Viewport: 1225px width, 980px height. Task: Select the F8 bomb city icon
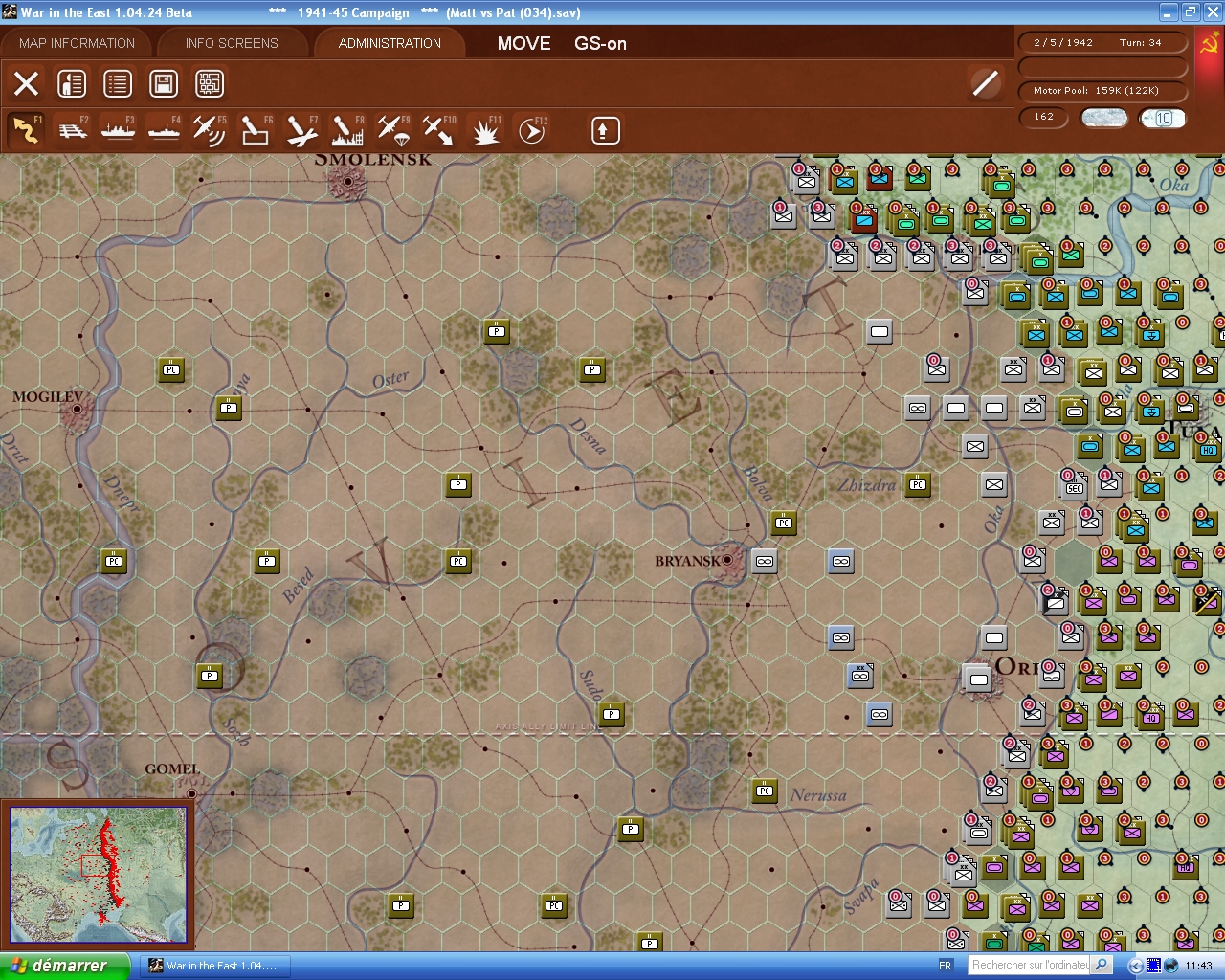pos(347,130)
